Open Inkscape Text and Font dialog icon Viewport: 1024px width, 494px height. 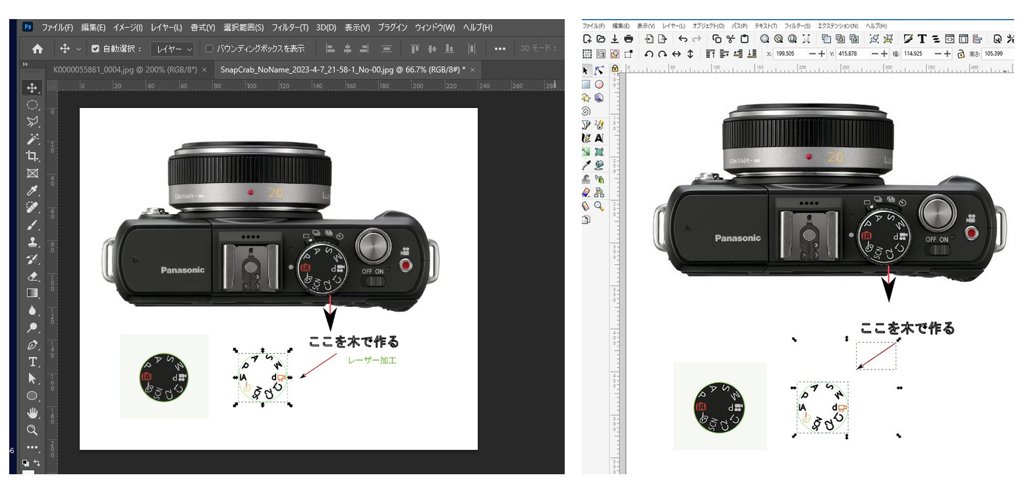tap(922, 39)
